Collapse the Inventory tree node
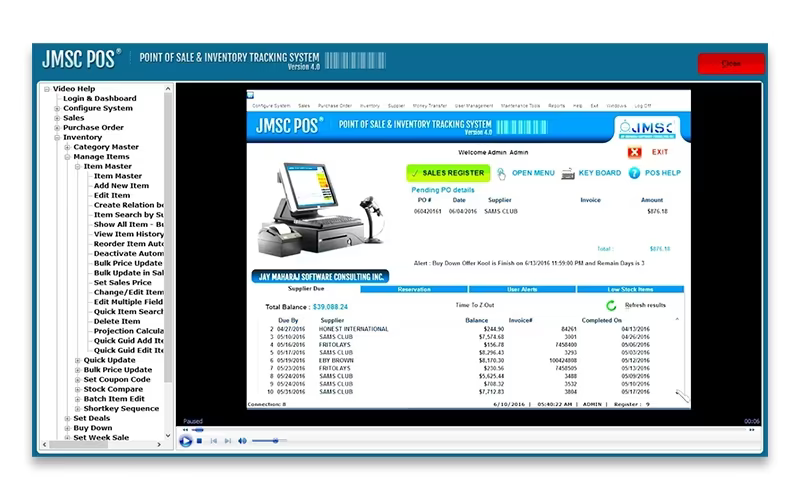Screen dimensions: 800x500 (x=57, y=138)
